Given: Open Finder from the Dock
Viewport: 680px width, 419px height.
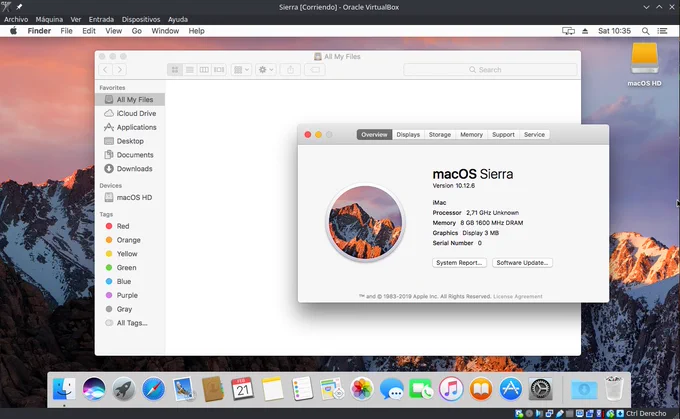Looking at the screenshot, I should pyautogui.click(x=64, y=389).
